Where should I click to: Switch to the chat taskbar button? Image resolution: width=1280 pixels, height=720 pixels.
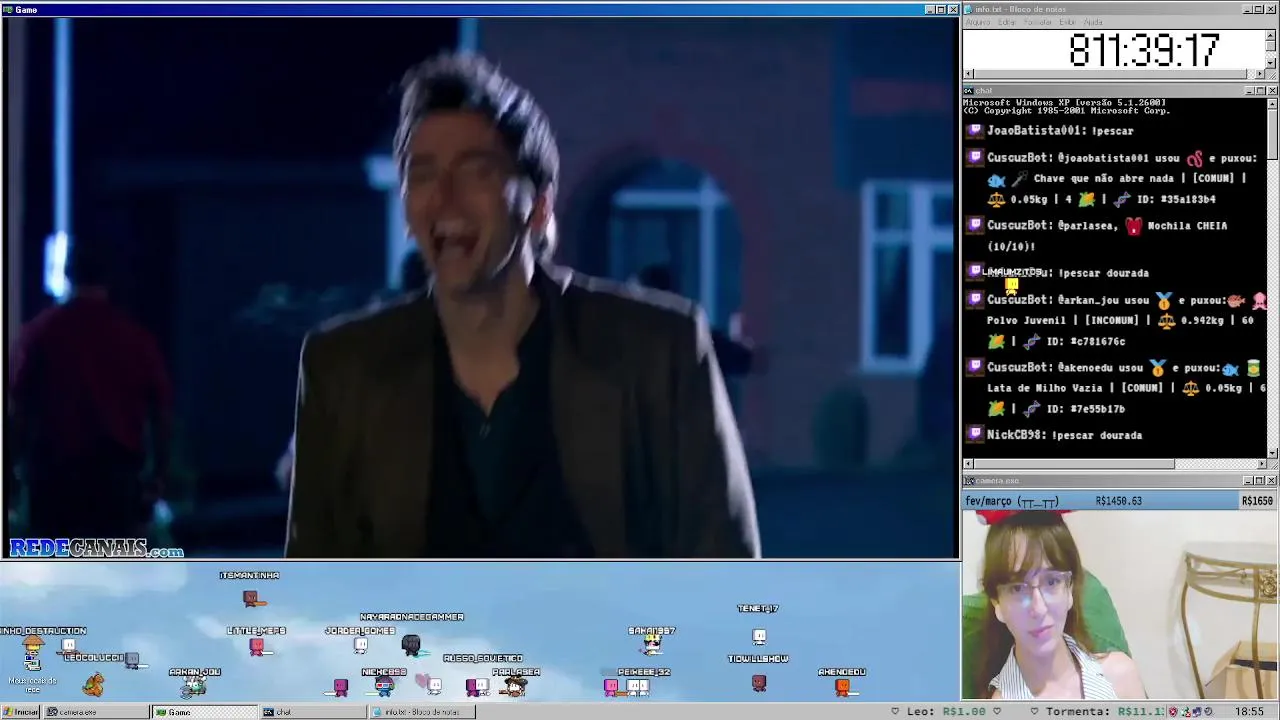[313, 712]
